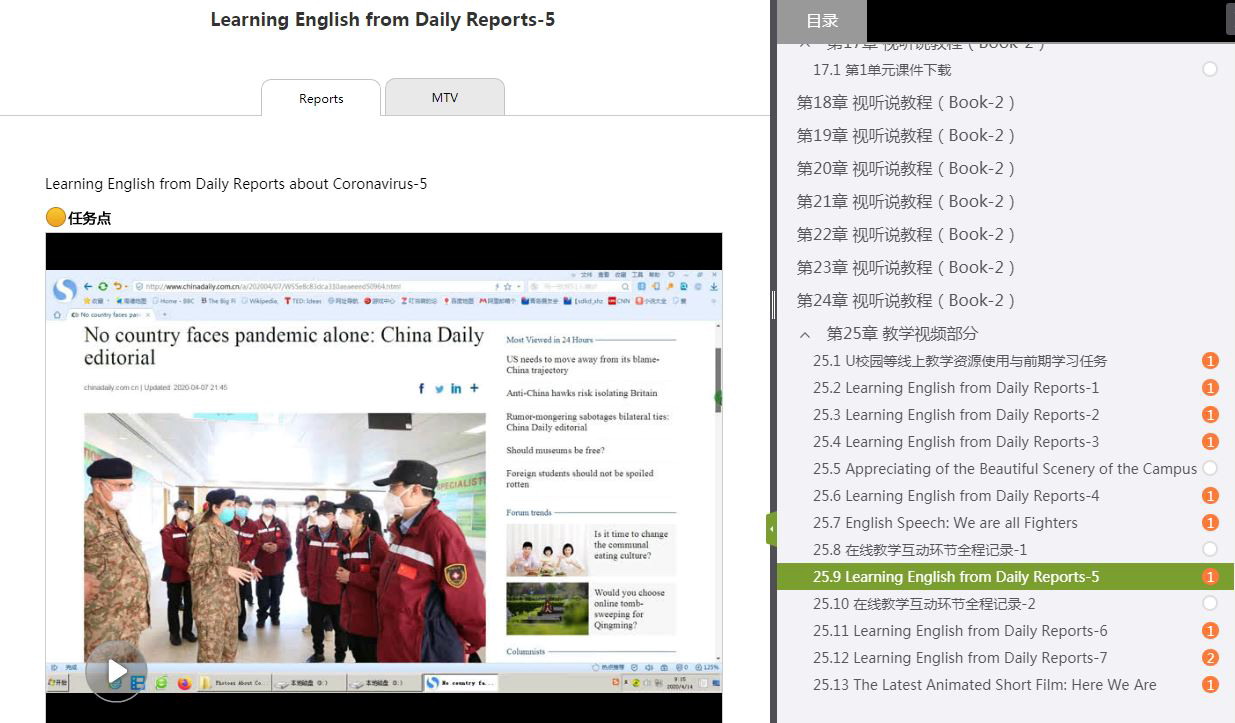Click the 125% zoom level control in the screenshot
Viewport: 1235px width, 723px height.
tap(710, 668)
